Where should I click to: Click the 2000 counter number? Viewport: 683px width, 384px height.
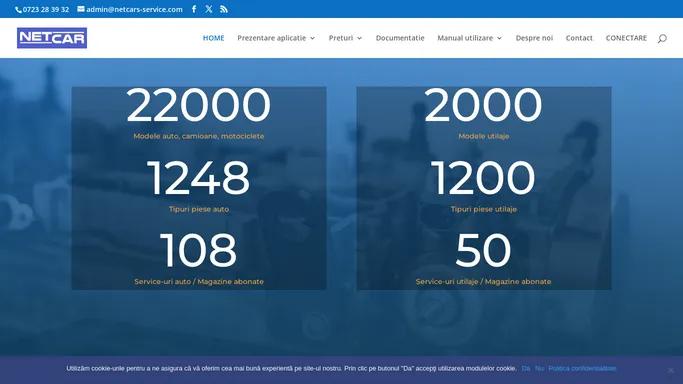(x=484, y=105)
